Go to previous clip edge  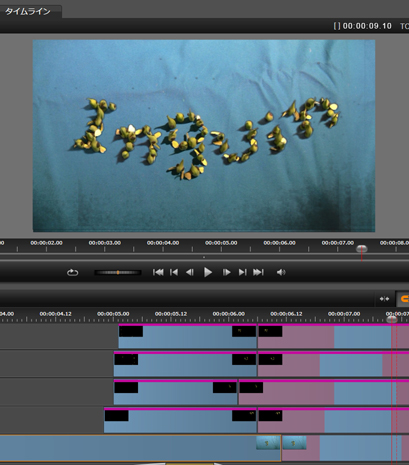click(174, 273)
